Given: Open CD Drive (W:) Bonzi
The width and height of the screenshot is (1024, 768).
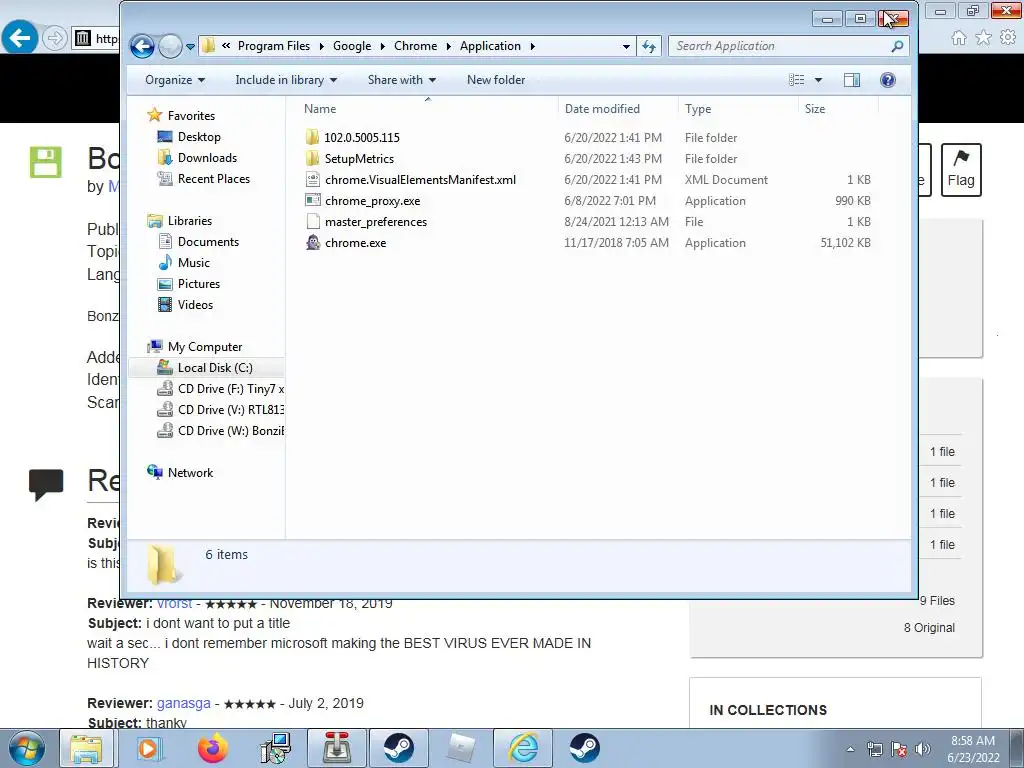Looking at the screenshot, I should 231,430.
